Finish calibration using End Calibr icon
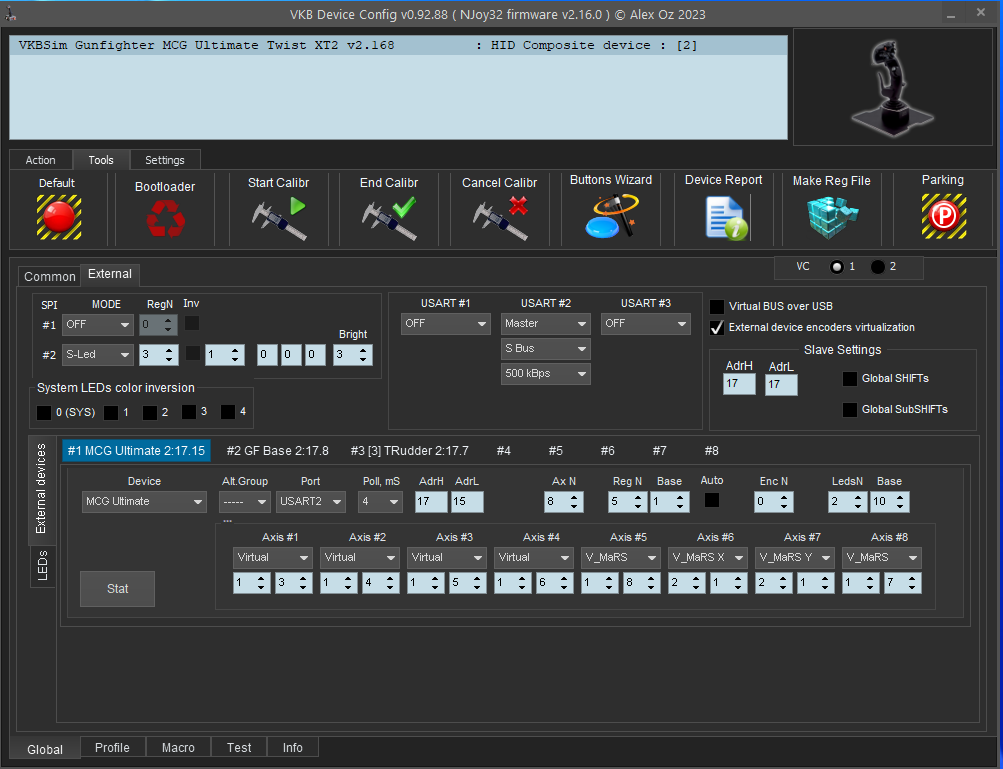 click(388, 218)
